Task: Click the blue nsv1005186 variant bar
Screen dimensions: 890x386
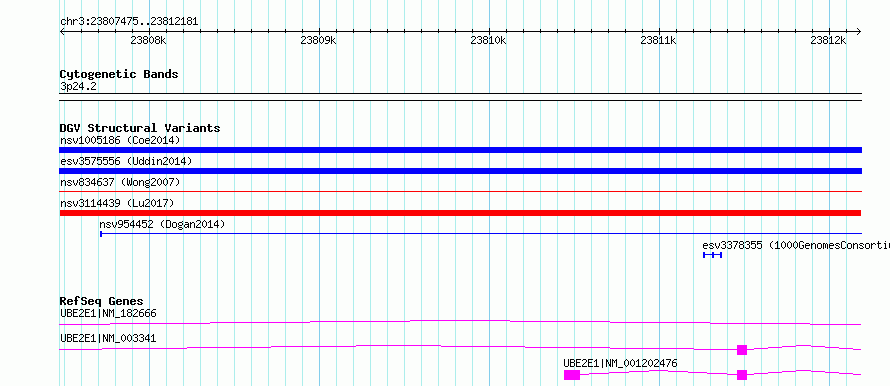Action: [x=460, y=150]
